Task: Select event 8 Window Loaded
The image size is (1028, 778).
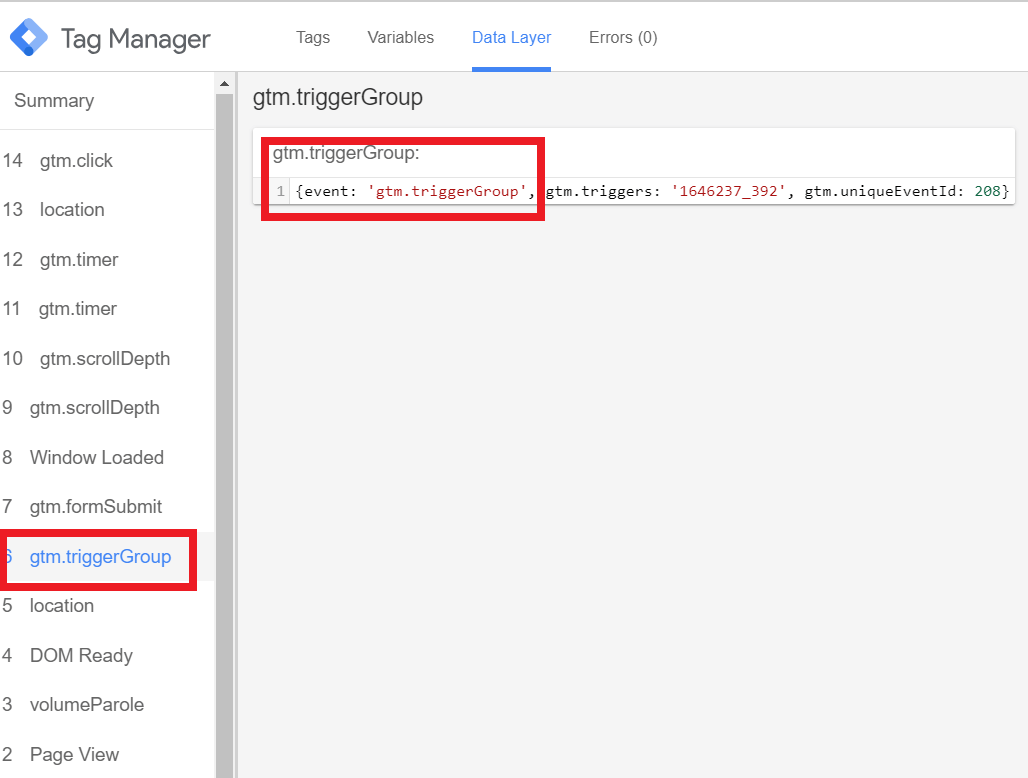Action: point(107,457)
